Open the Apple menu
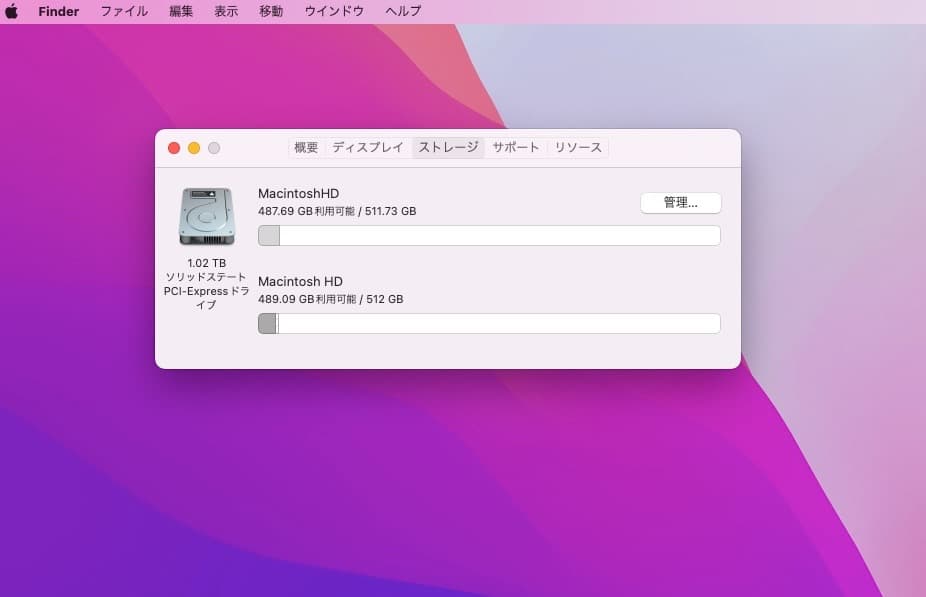Viewport: 926px width, 597px height. coord(13,11)
